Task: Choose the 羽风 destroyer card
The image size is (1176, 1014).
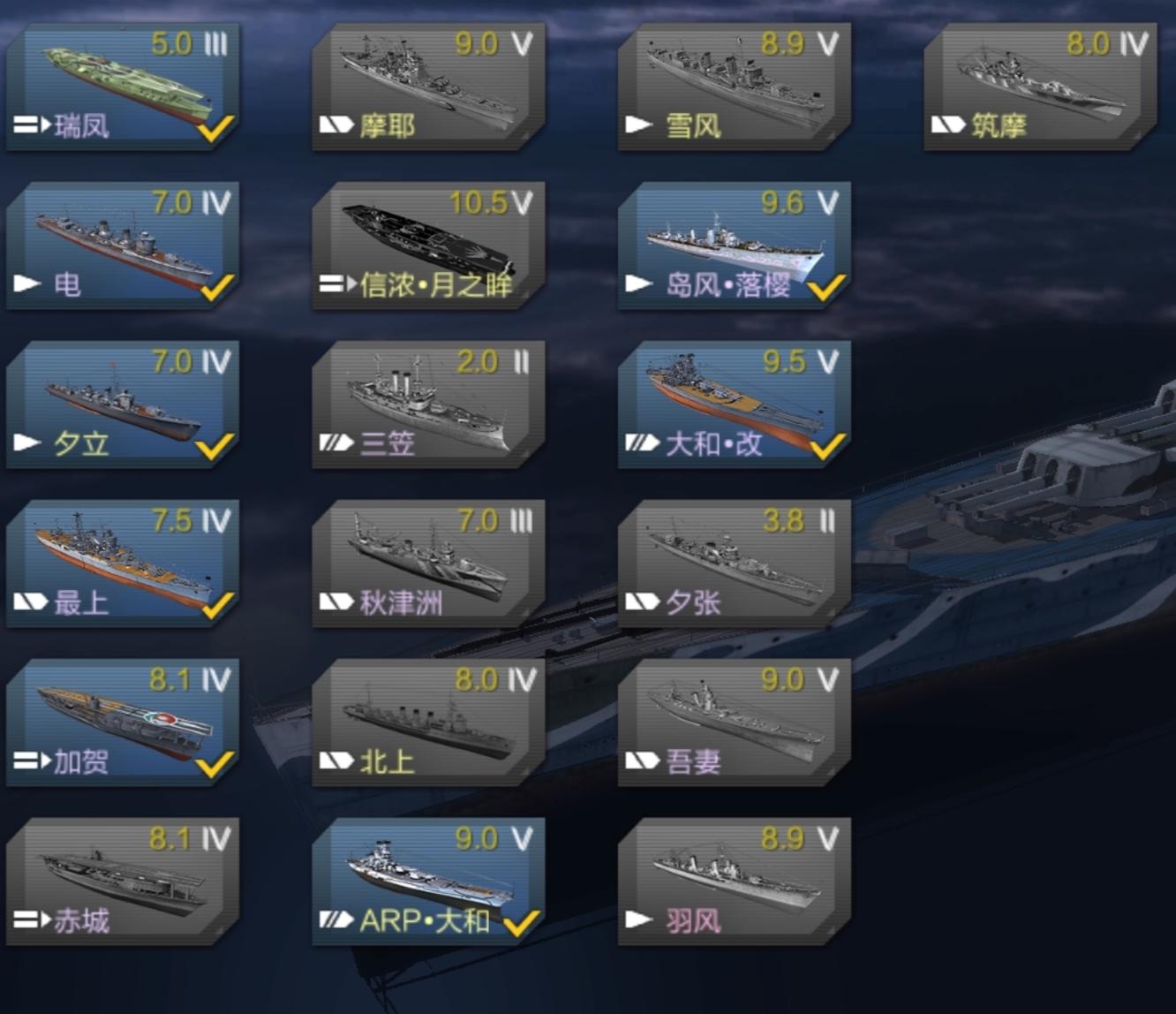Action: pyautogui.click(x=735, y=882)
